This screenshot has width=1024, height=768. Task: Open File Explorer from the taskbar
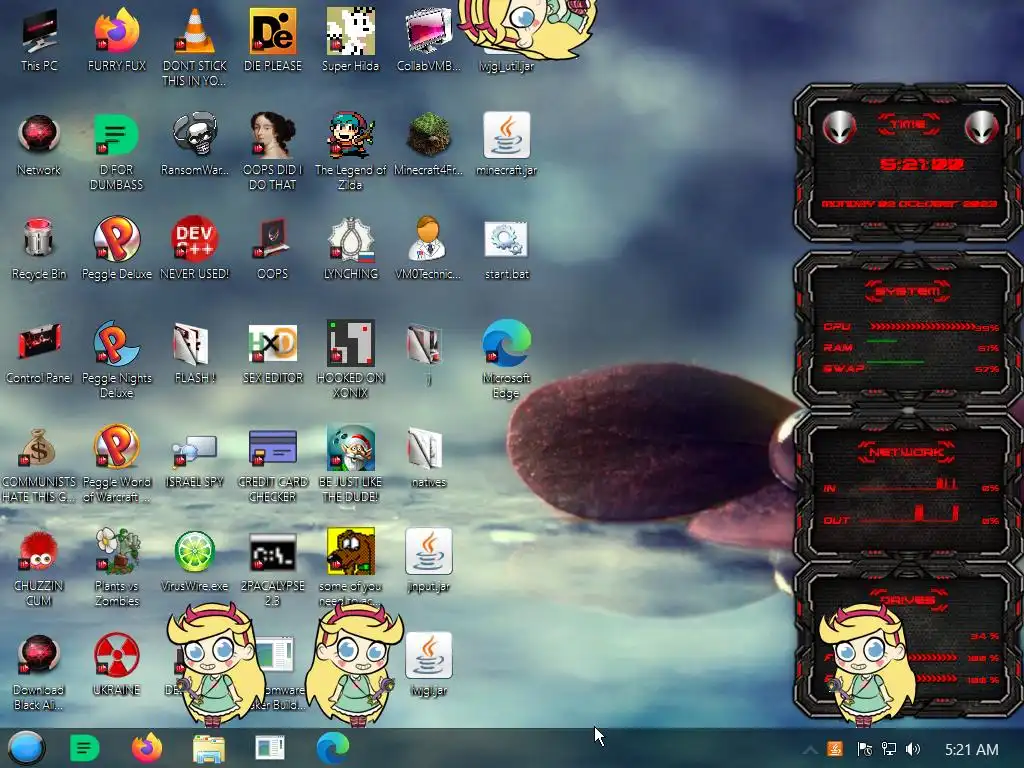pyautogui.click(x=209, y=748)
